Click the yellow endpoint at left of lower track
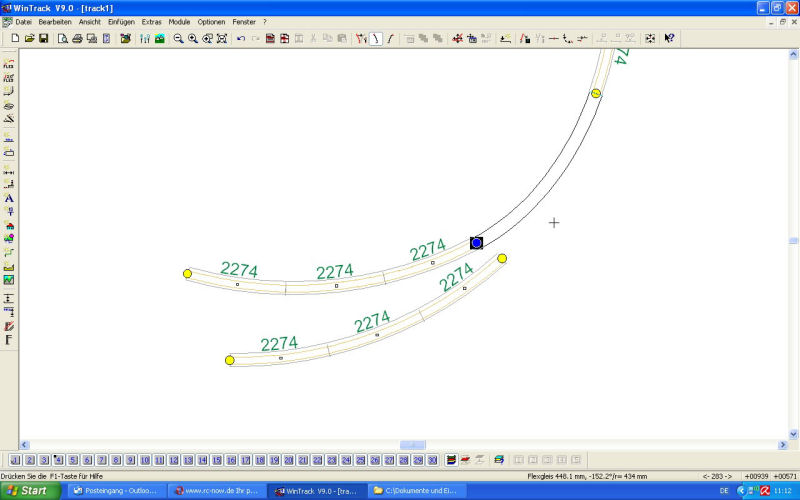The height and width of the screenshot is (500, 800). 230,360
